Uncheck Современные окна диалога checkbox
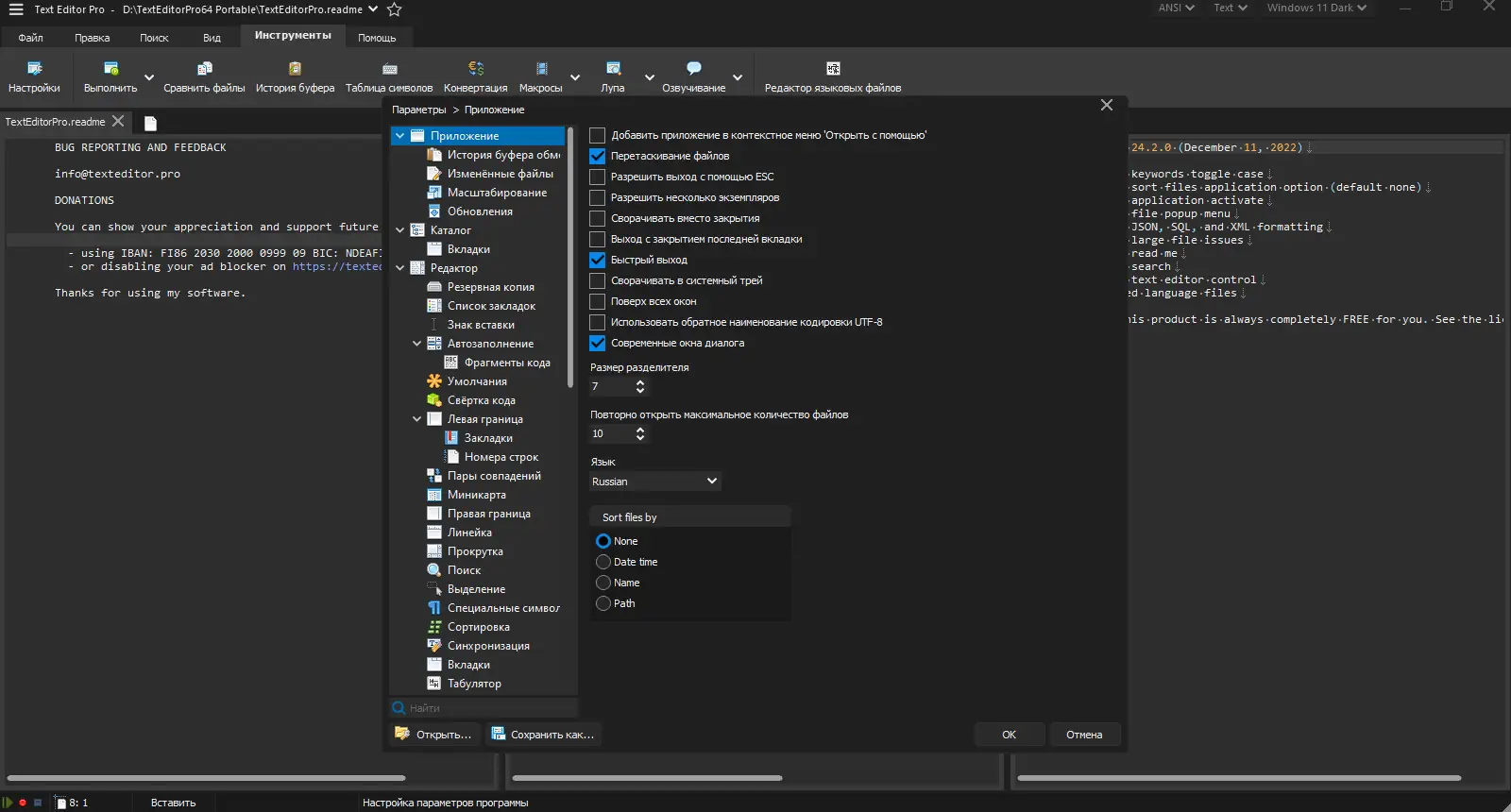 tap(598, 343)
